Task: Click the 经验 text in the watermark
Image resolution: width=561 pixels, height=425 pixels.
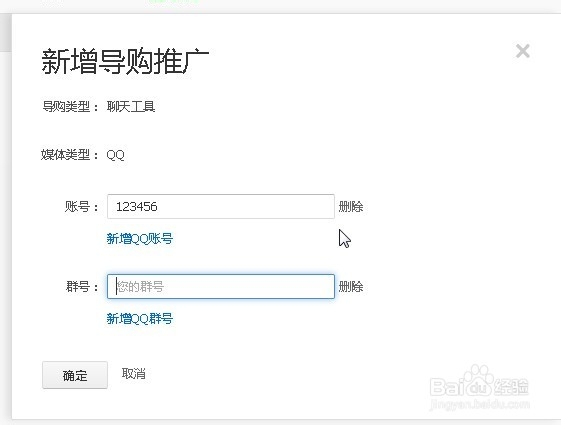Action: (512, 387)
